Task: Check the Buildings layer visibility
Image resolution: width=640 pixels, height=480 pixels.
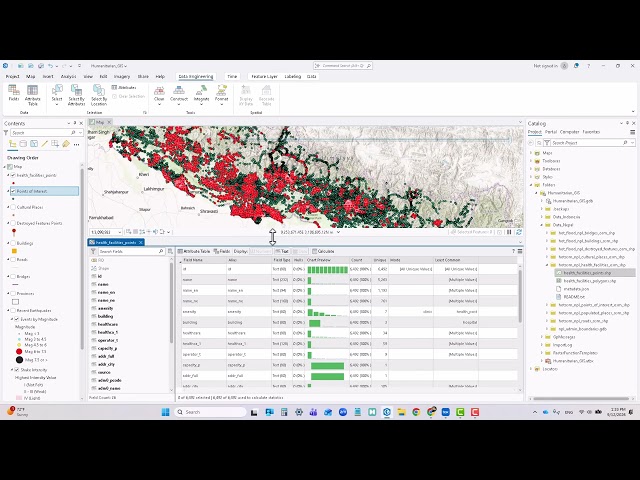Action: point(13,243)
